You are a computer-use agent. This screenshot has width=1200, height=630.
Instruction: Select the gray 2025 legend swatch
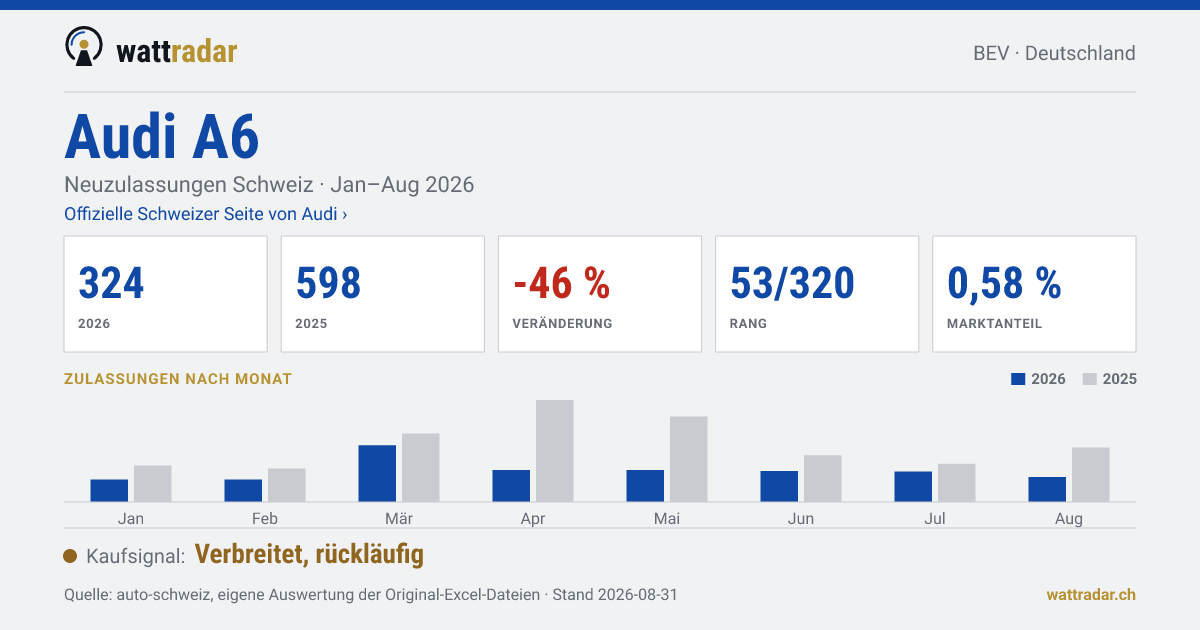[1091, 379]
